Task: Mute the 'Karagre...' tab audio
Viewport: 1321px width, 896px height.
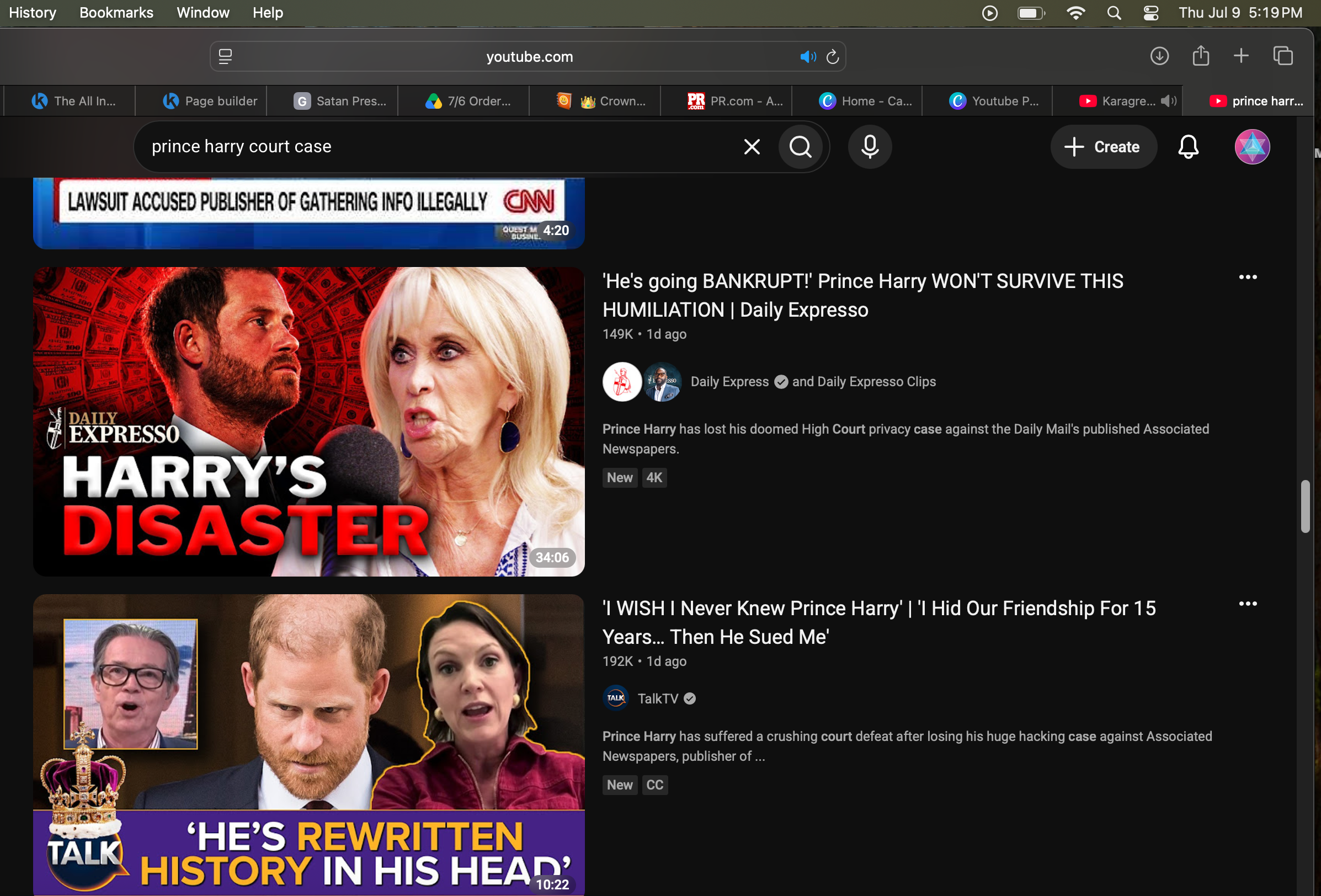Action: point(1169,101)
